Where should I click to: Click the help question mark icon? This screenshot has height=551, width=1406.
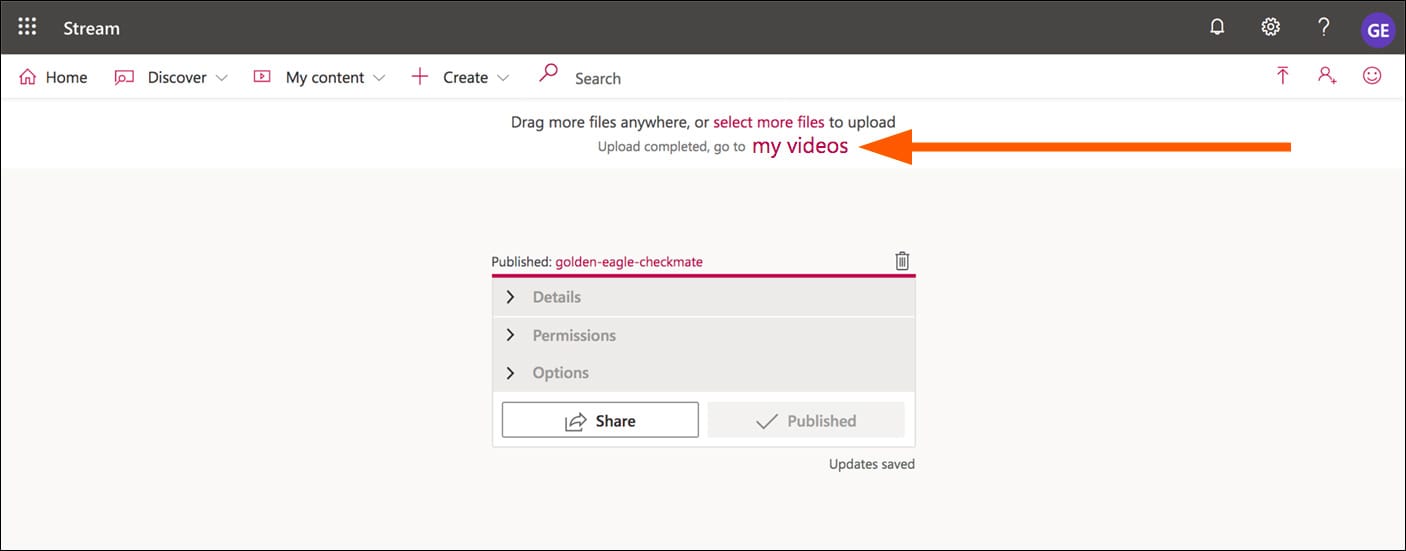point(1323,28)
